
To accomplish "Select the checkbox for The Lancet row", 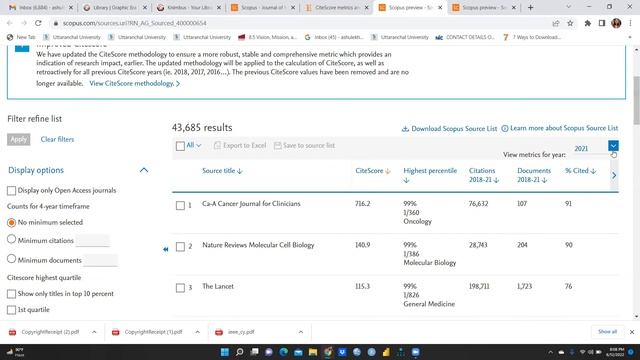I will 180,288.
